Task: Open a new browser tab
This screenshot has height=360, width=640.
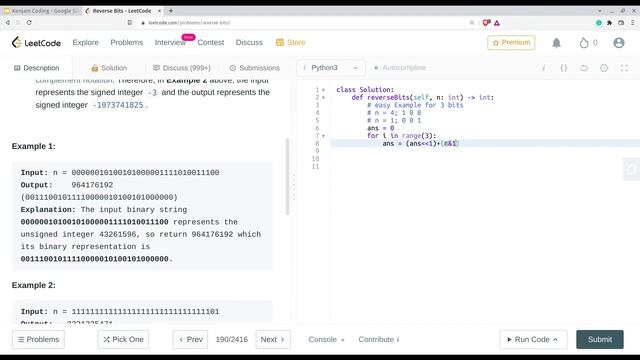Action: click(171, 11)
